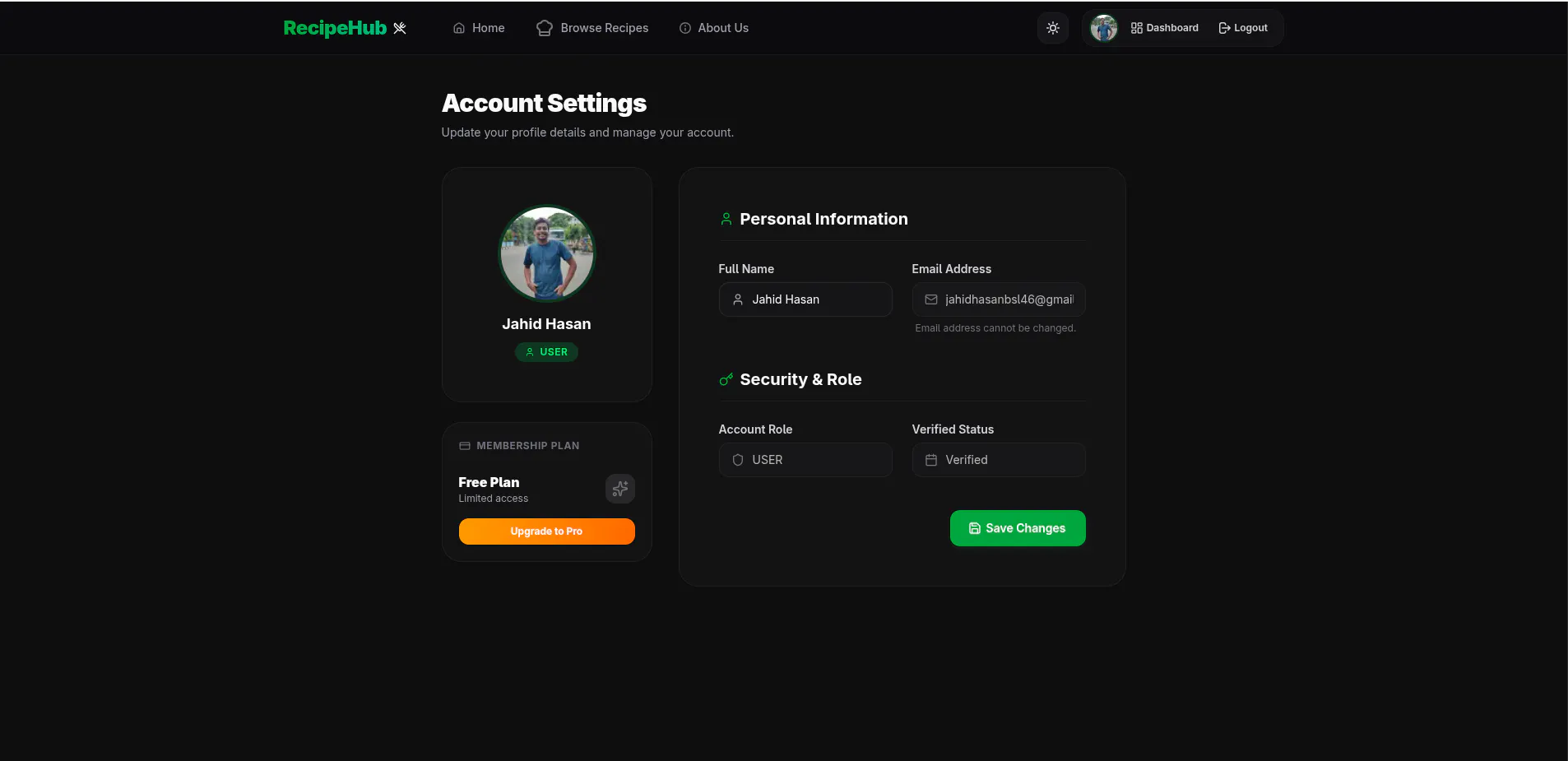Click the envelope icon in email field
Viewport: 1568px width, 761px height.
coord(931,299)
